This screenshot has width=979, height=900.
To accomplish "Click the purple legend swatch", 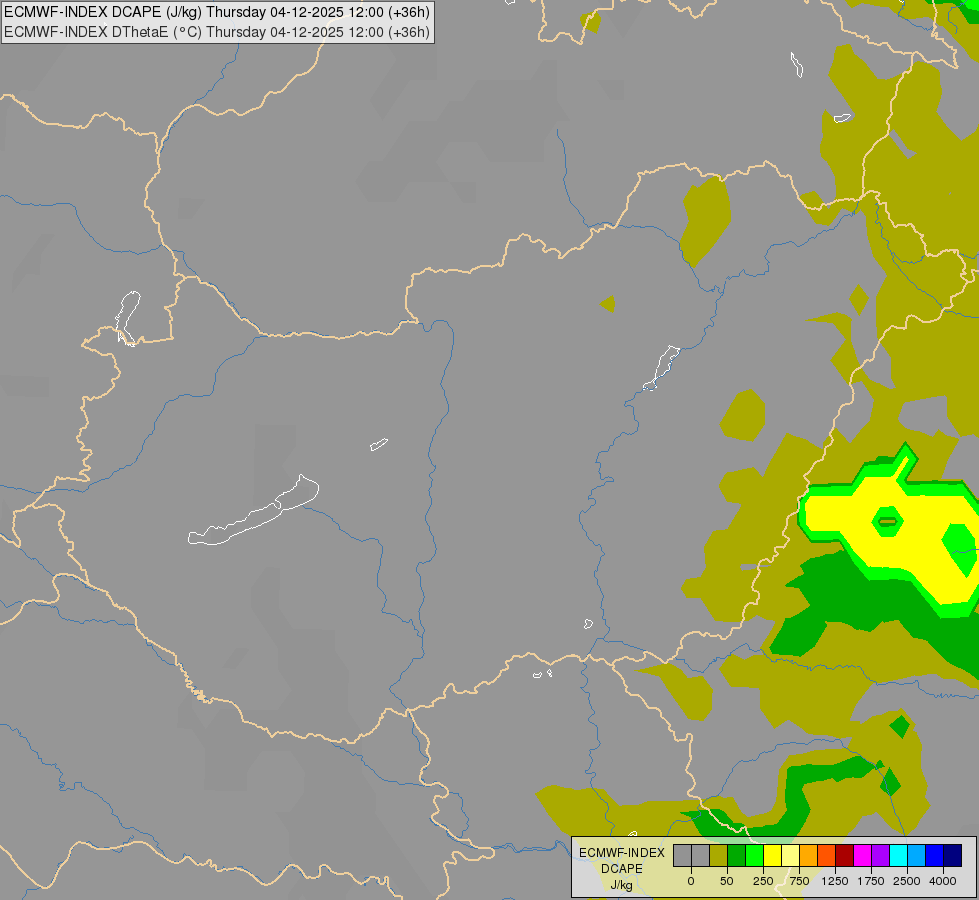I will coord(880,856).
